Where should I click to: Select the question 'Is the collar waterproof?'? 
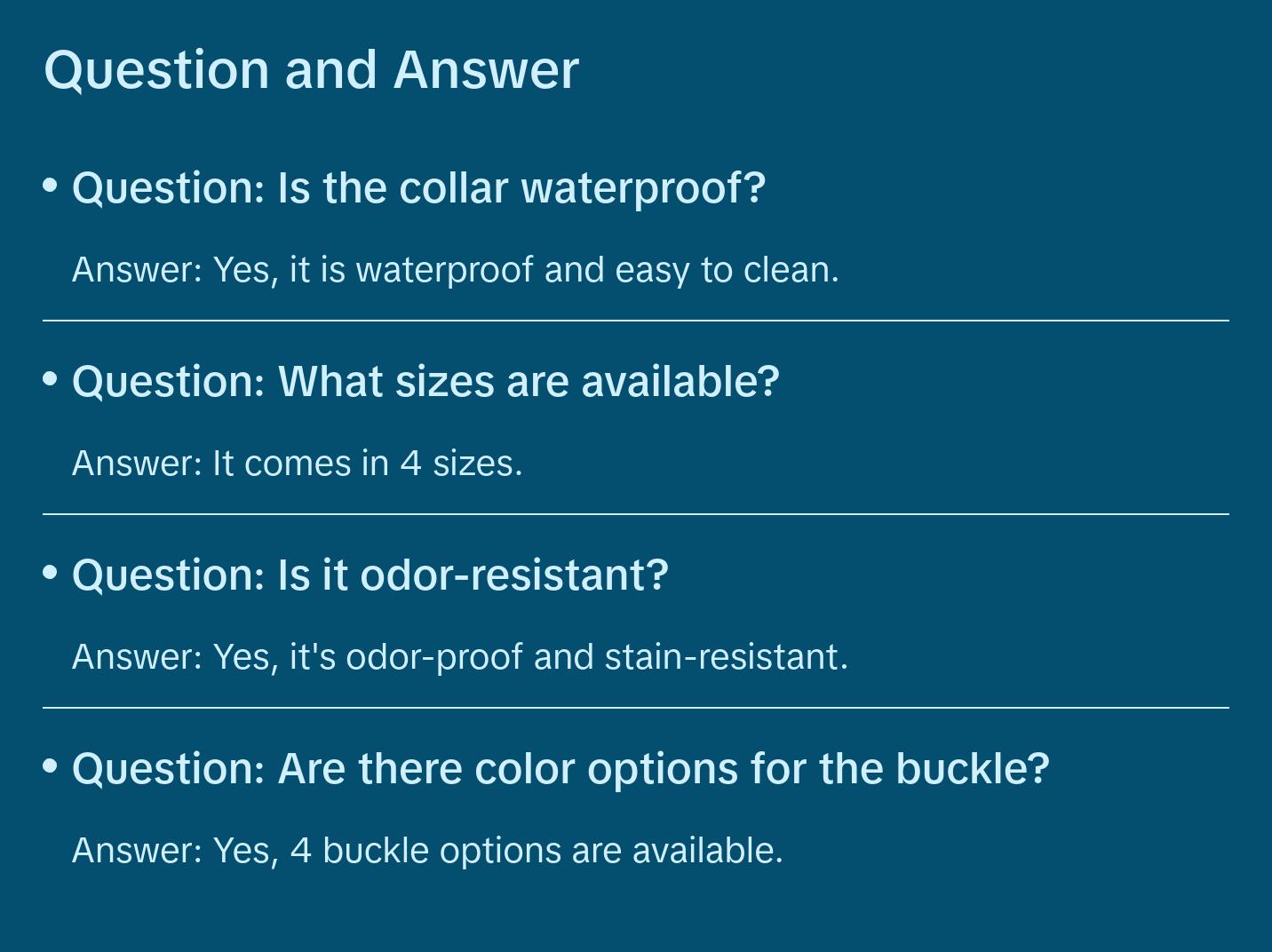tap(418, 188)
